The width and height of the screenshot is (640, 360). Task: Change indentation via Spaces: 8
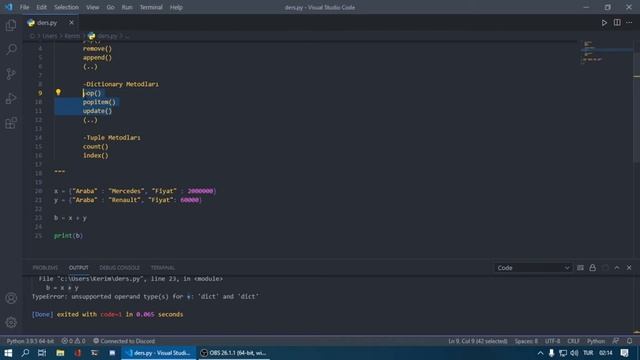click(x=526, y=341)
